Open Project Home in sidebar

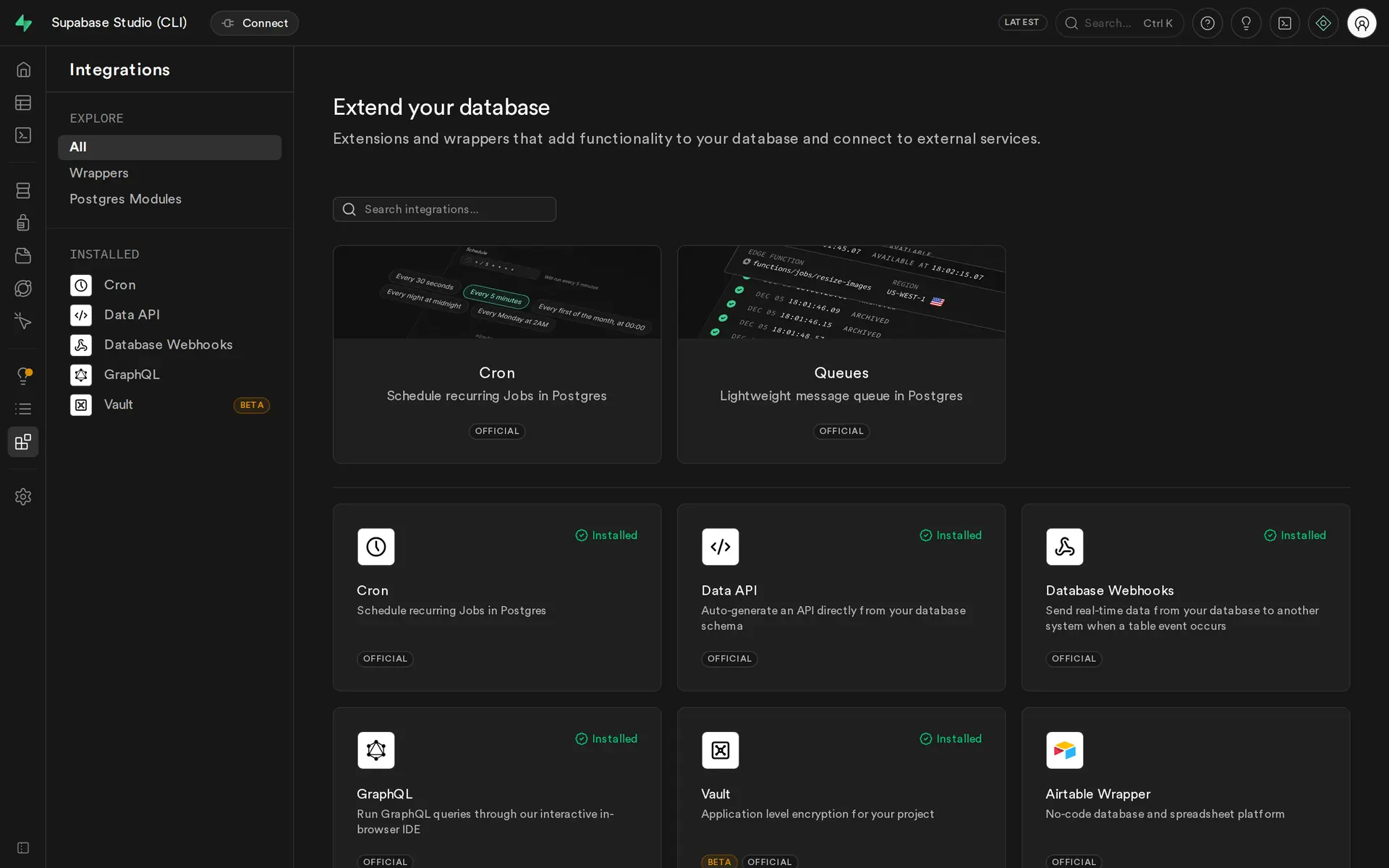tap(23, 69)
